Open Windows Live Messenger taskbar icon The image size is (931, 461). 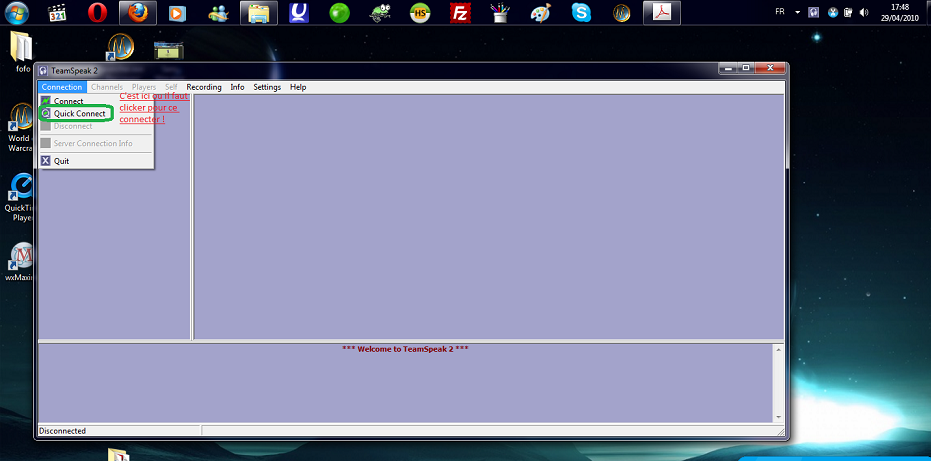(218, 12)
